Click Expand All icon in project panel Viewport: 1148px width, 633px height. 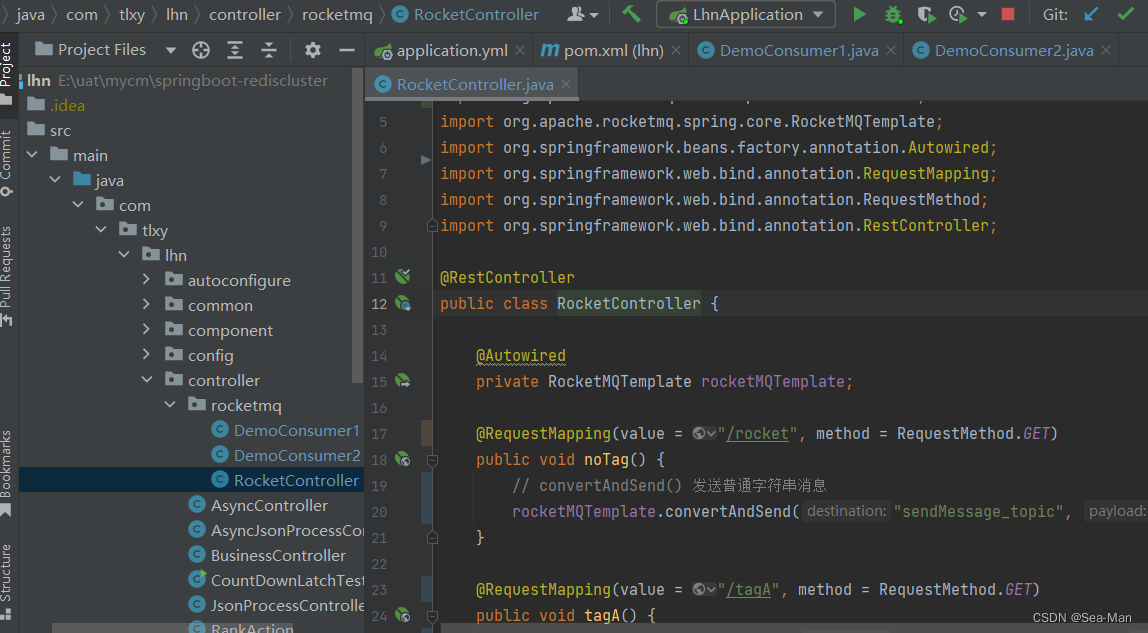[235, 50]
